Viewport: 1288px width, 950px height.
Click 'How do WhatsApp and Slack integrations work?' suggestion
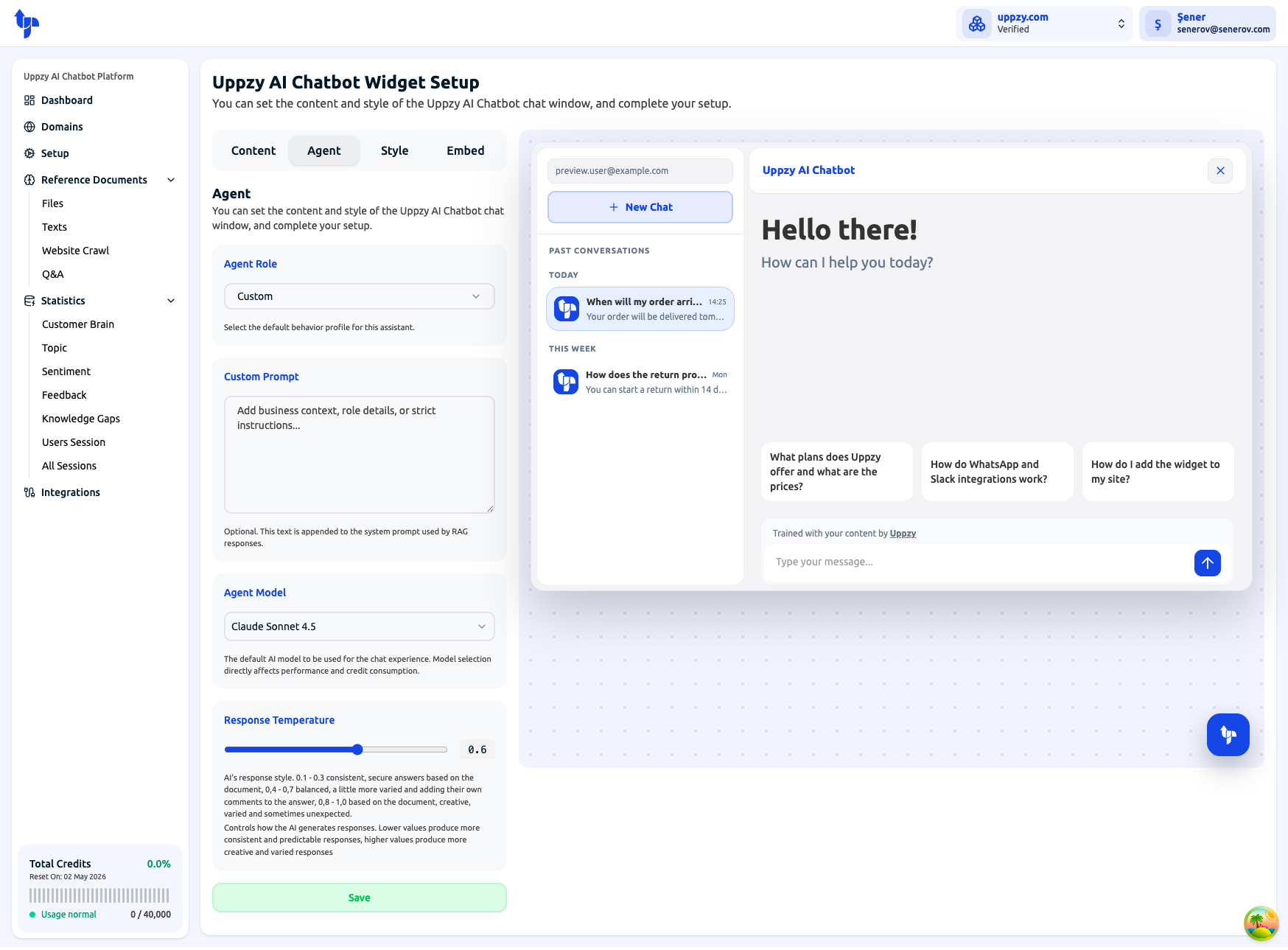click(x=998, y=472)
